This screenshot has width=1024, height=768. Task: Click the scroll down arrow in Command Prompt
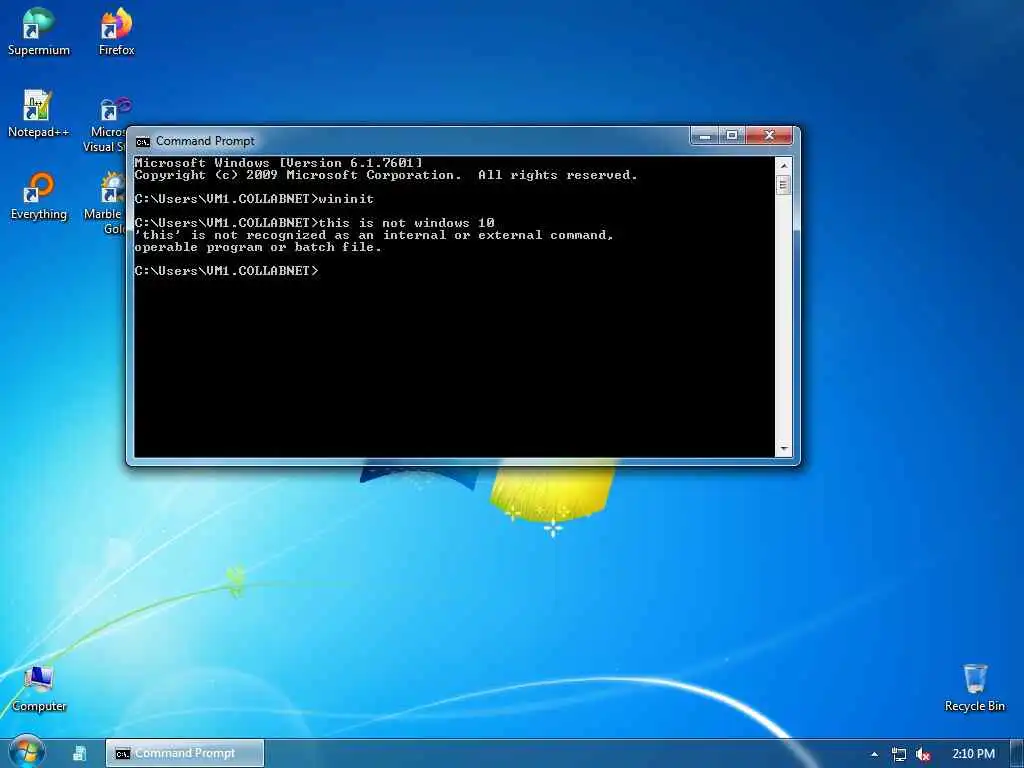pyautogui.click(x=784, y=449)
